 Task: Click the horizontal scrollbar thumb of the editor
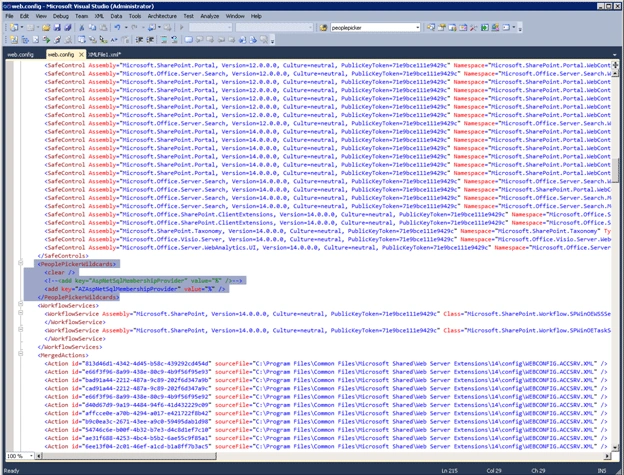129,456
